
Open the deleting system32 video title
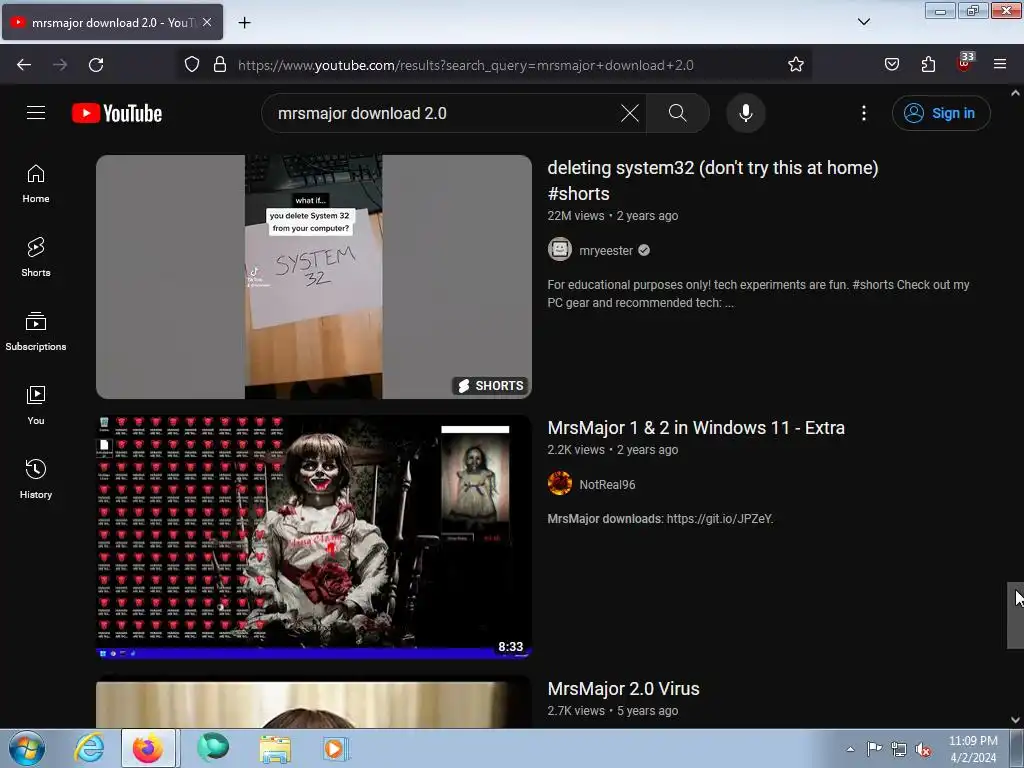(x=712, y=180)
